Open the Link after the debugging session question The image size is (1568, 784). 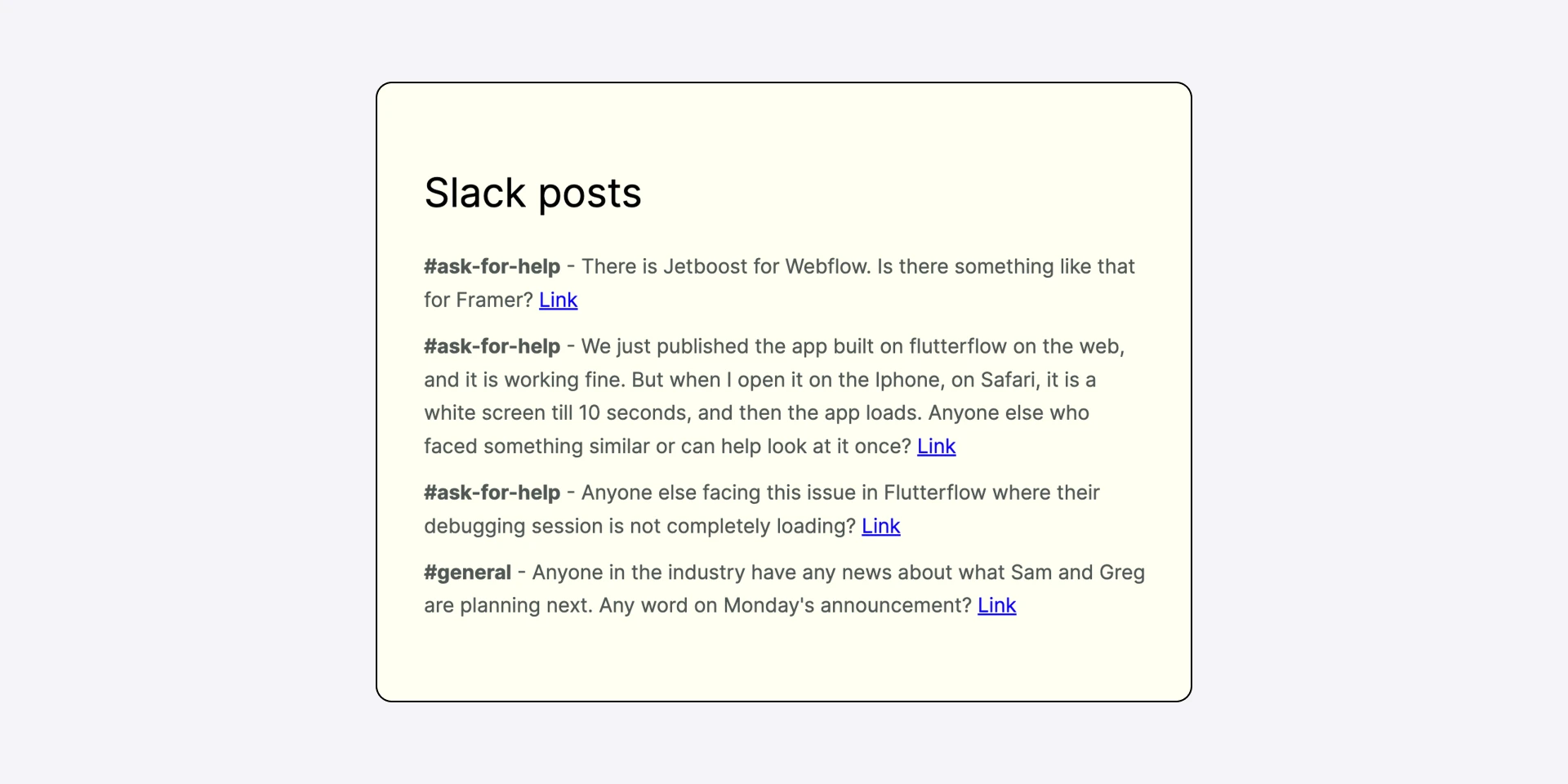point(880,527)
